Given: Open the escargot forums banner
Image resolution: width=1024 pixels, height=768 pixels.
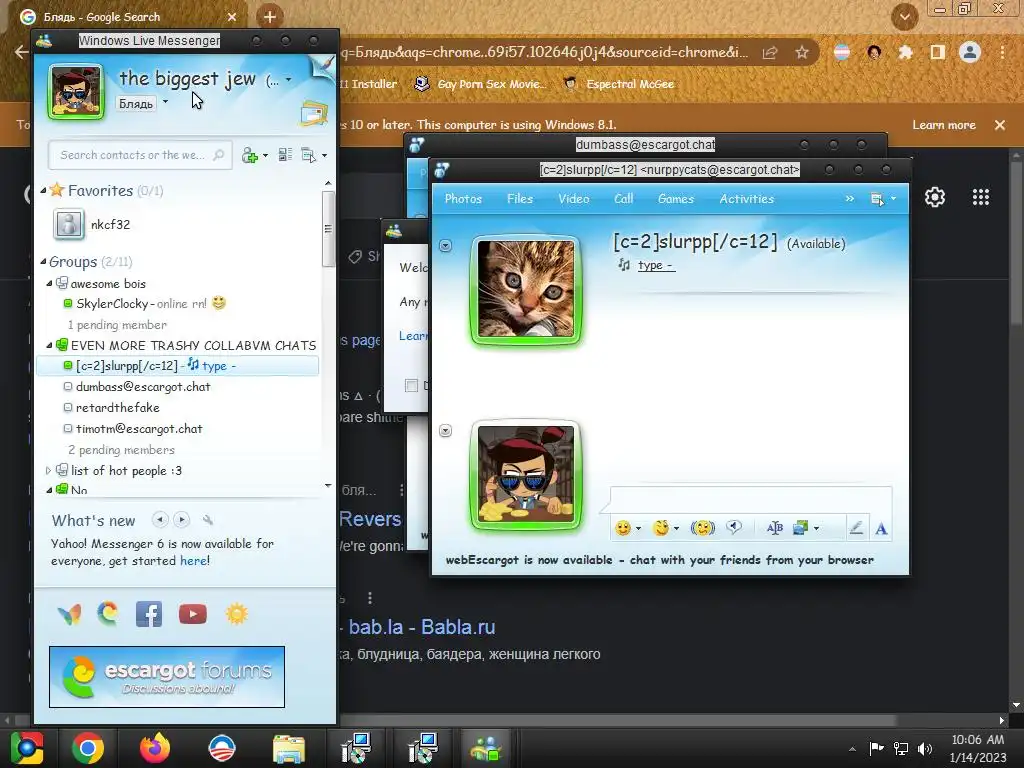Looking at the screenshot, I should click(x=167, y=677).
